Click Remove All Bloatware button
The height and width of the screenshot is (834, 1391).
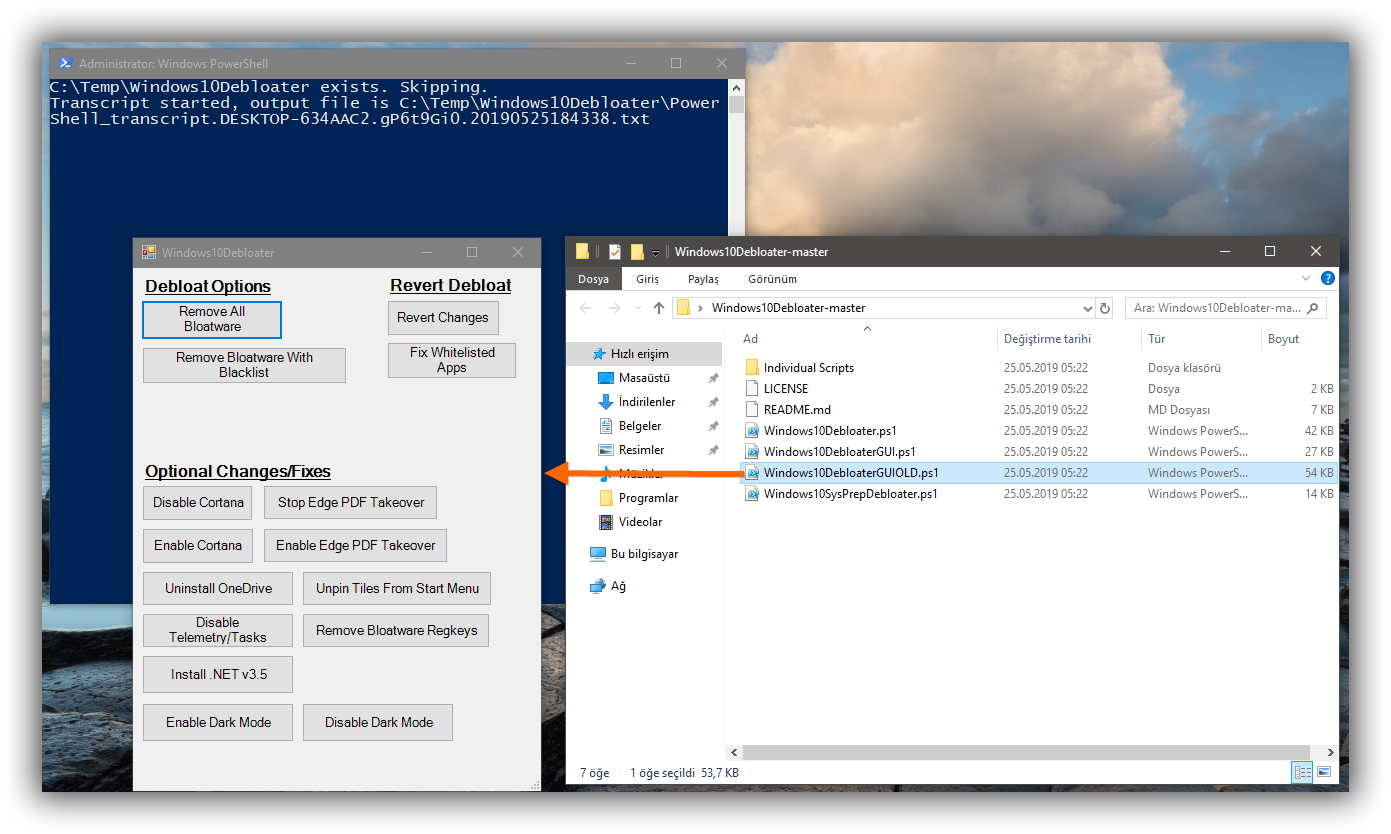point(212,319)
